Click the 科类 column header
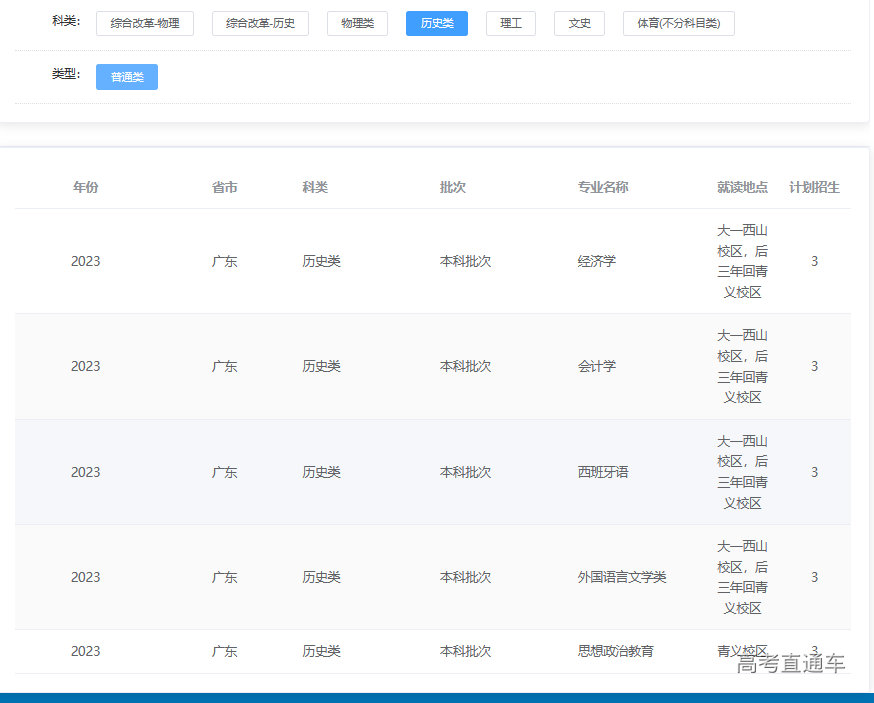 click(x=315, y=187)
